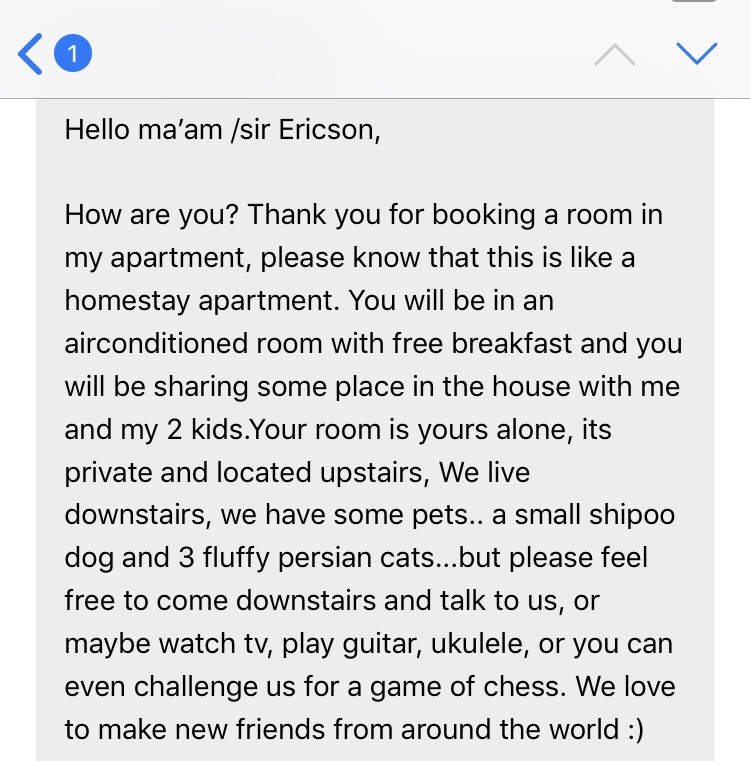Image resolution: width=750 pixels, height=761 pixels.
Task: Tap the unread count badge showing 1
Action: click(73, 53)
